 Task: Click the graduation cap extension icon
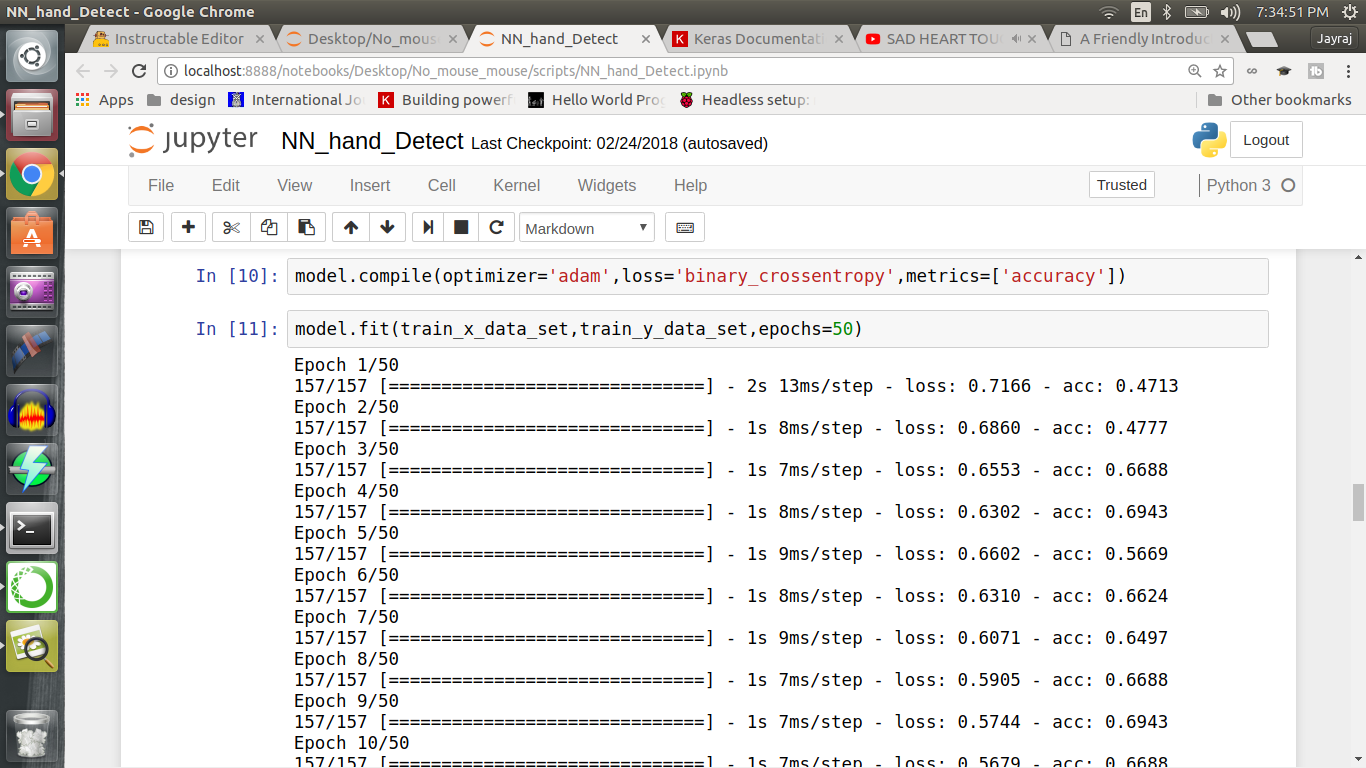coord(1284,71)
